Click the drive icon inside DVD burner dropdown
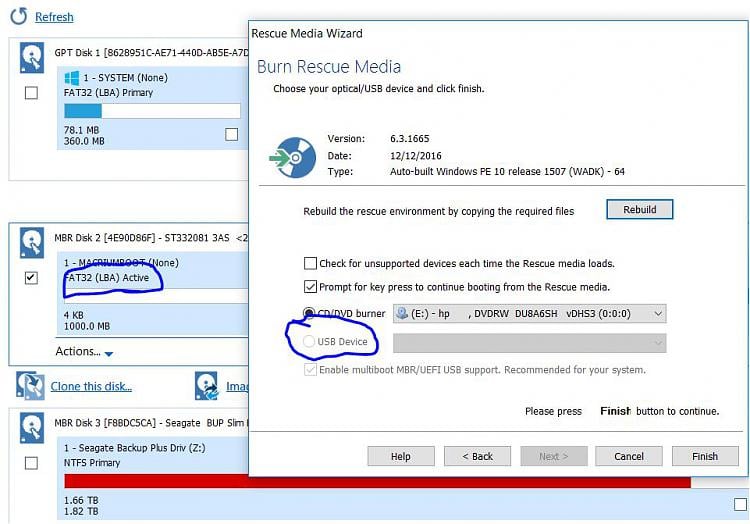Screen dimensions: 750x524 [x=402, y=313]
